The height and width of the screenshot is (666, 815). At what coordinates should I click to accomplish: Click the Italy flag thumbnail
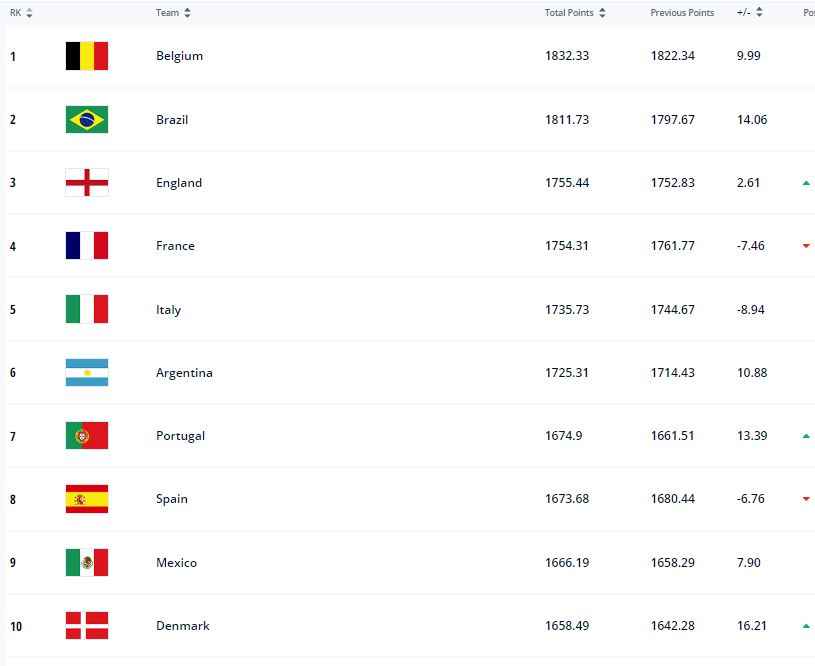point(87,309)
